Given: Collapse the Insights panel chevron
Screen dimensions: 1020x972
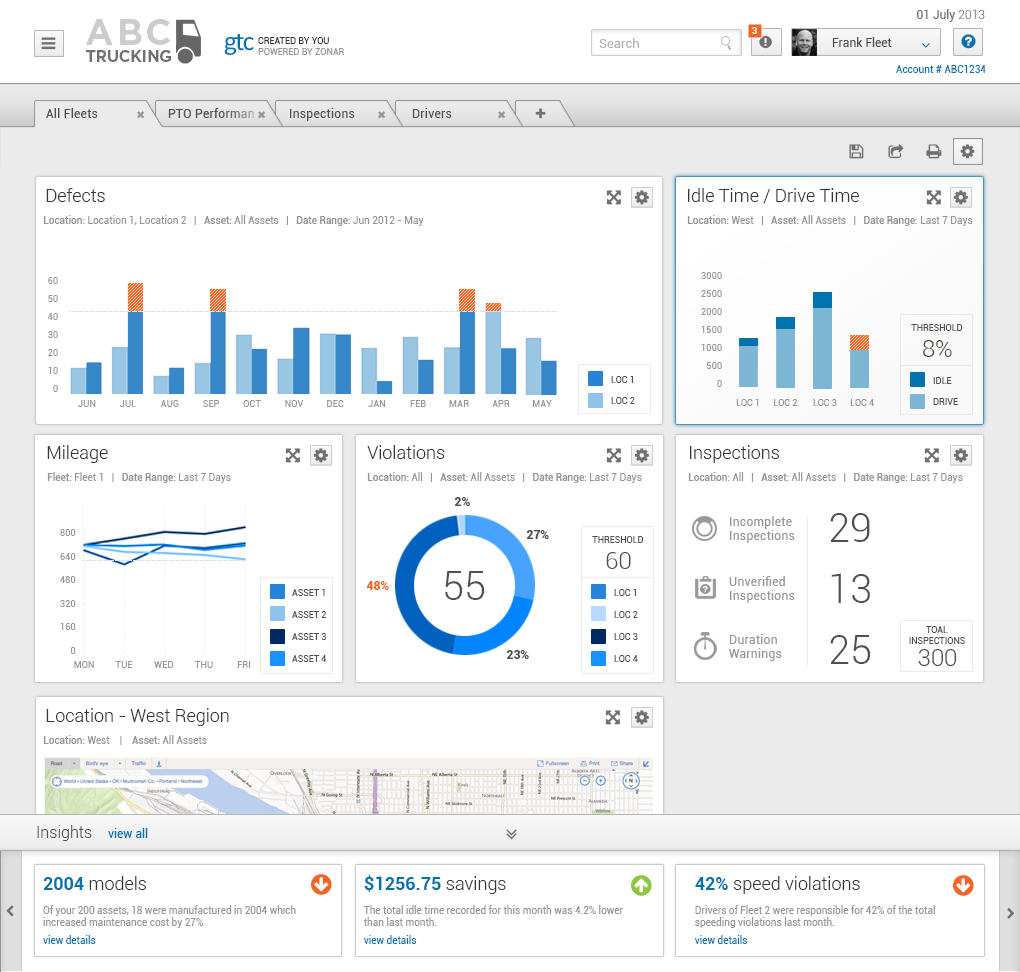Looking at the screenshot, I should click(511, 833).
